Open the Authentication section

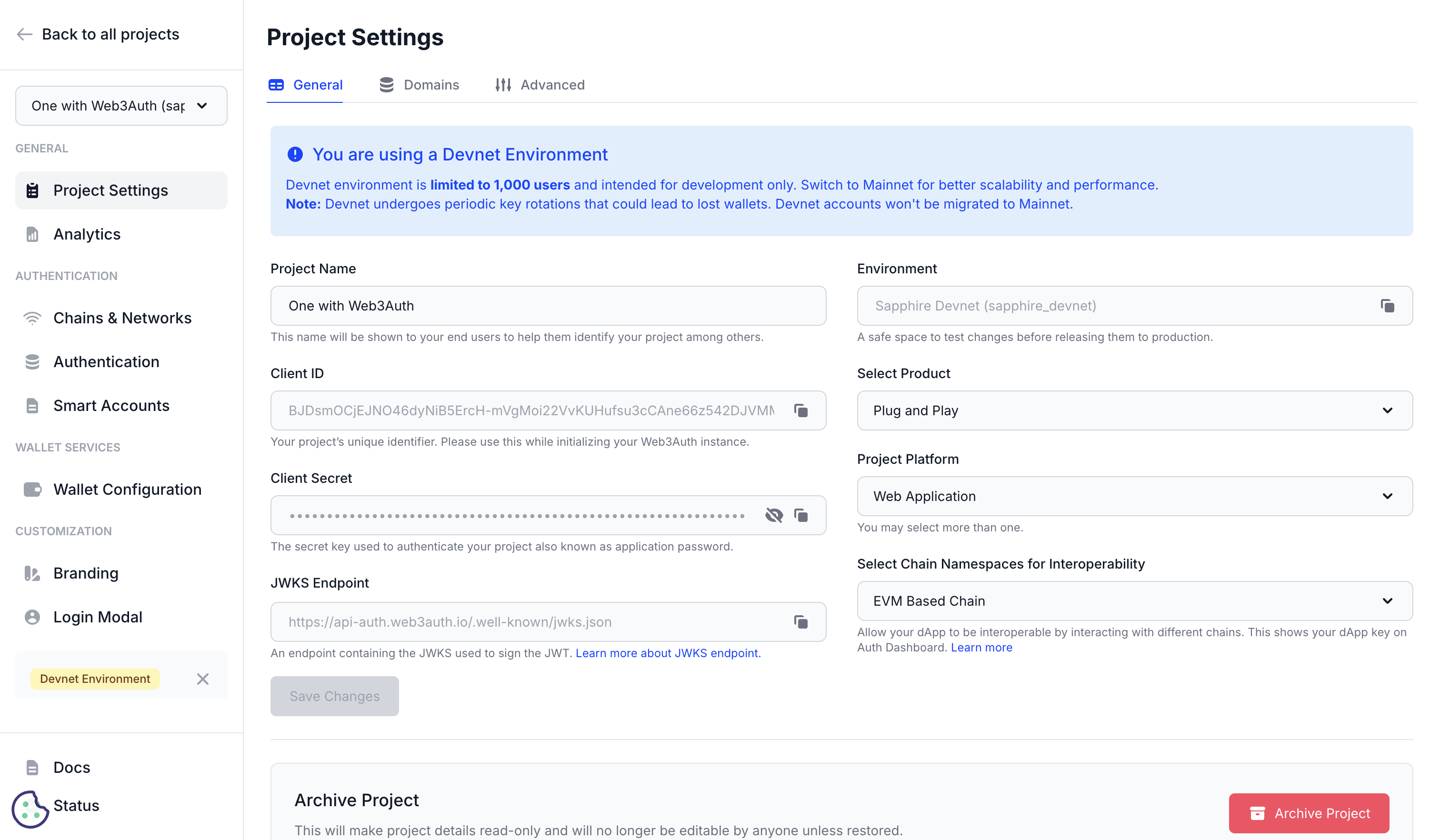tap(106, 362)
